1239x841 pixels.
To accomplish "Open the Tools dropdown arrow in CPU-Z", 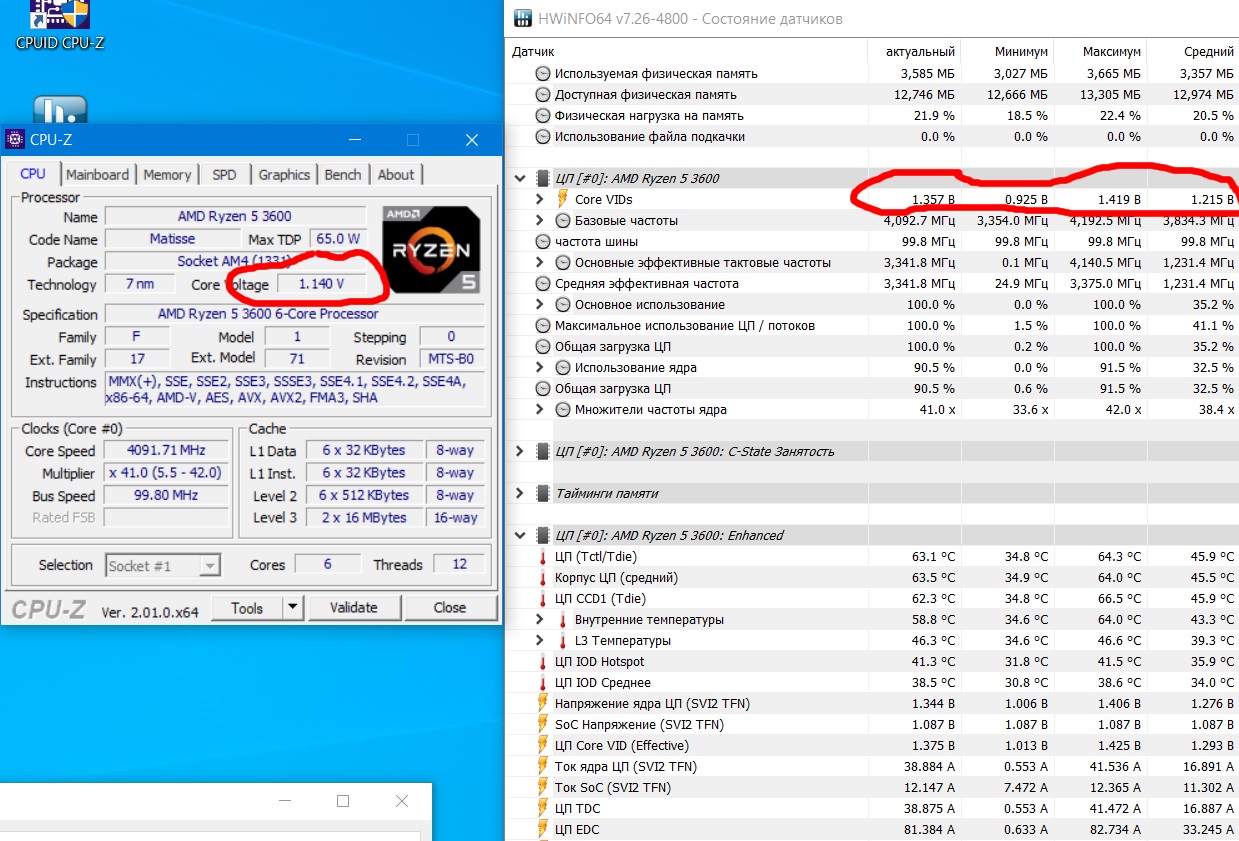I will (292, 607).
